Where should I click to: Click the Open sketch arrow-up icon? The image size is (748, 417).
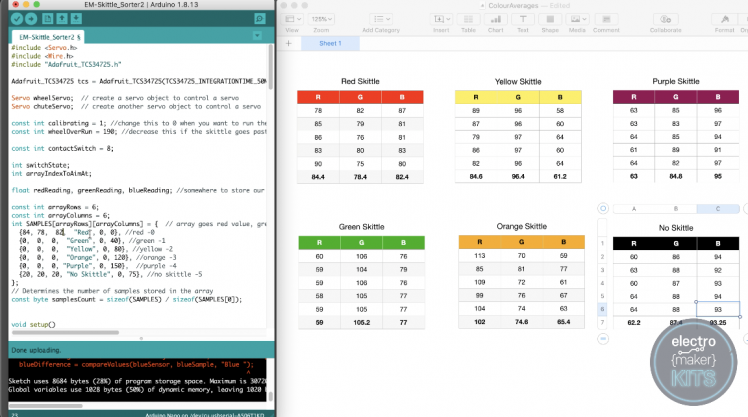coord(64,19)
